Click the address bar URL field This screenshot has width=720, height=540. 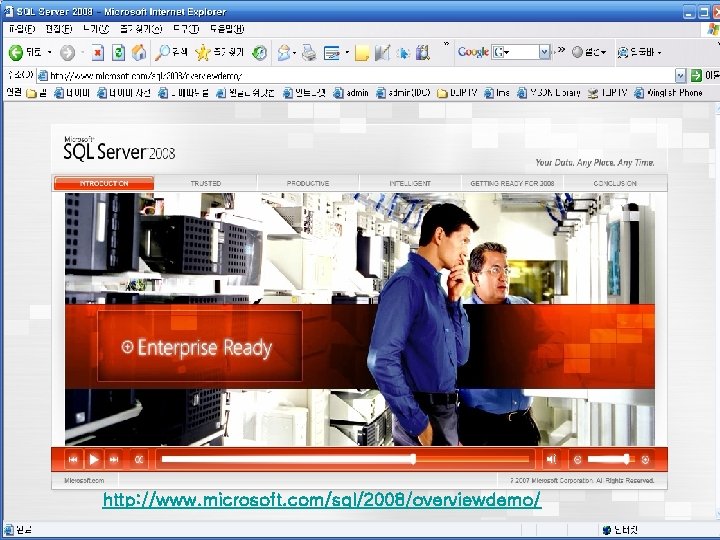click(x=361, y=75)
